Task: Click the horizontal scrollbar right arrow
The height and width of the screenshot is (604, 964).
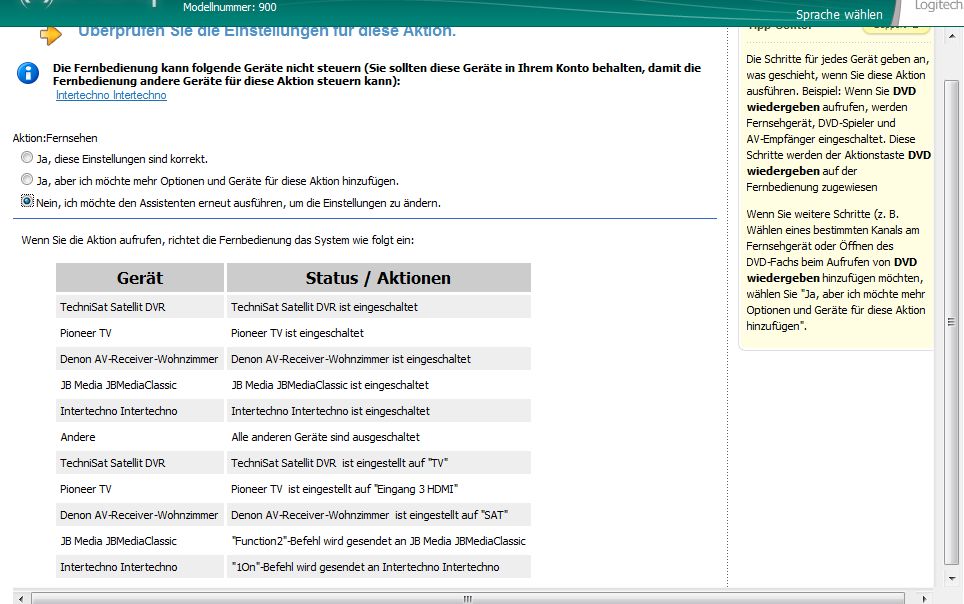Action: coord(923,597)
